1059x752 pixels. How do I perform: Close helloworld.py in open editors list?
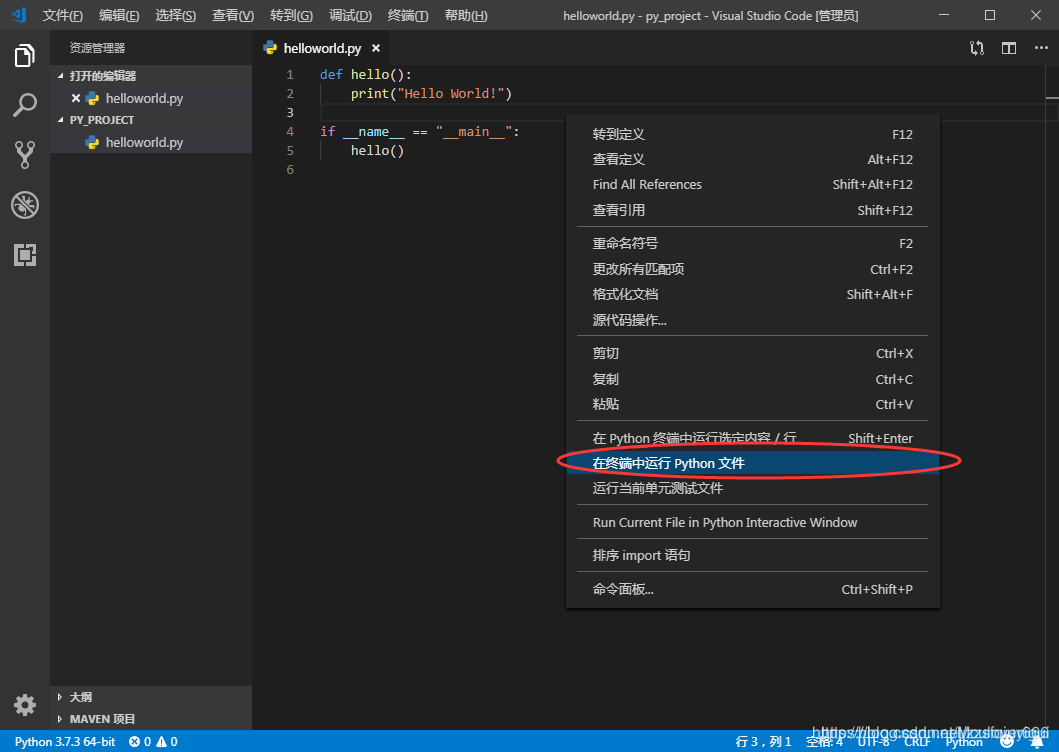pos(76,98)
